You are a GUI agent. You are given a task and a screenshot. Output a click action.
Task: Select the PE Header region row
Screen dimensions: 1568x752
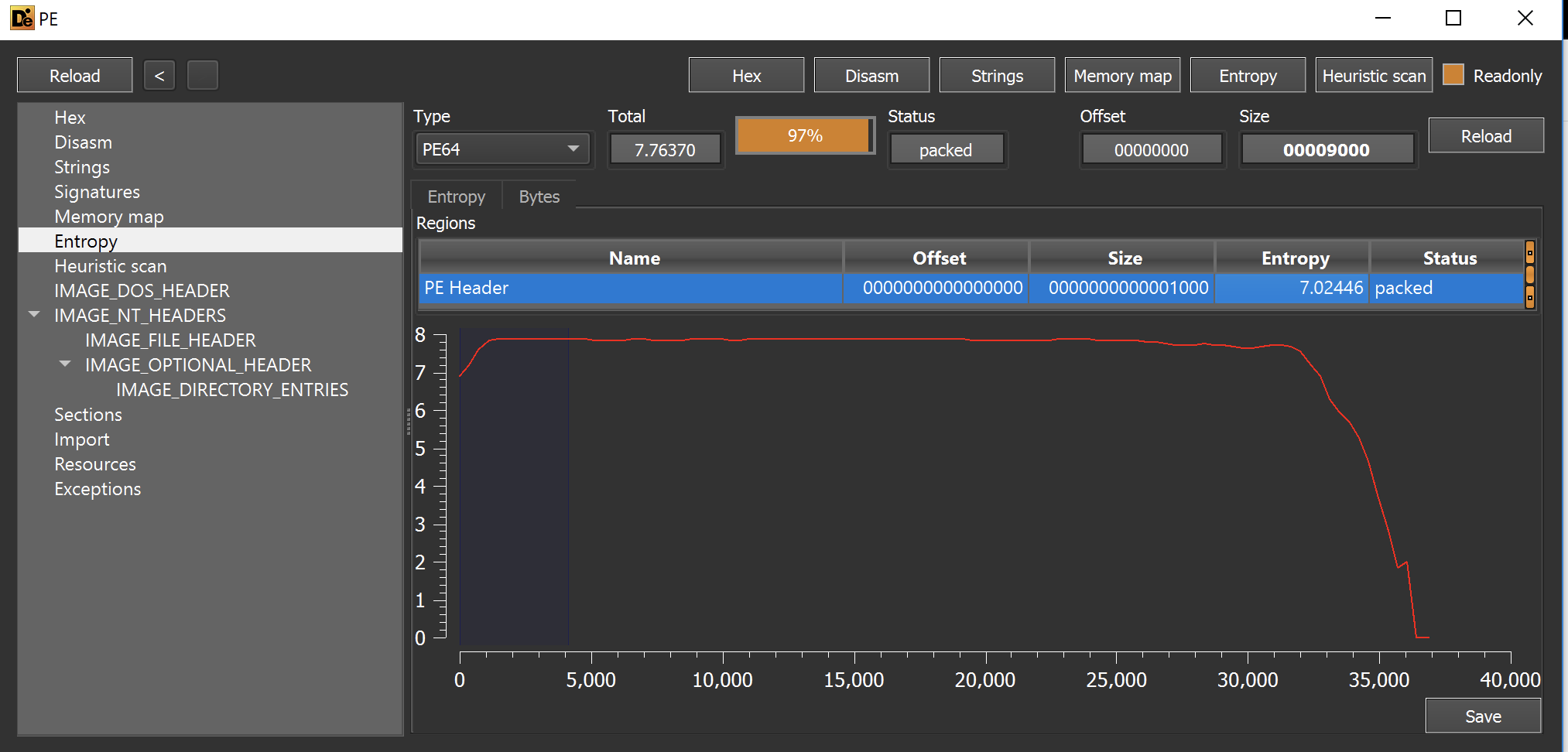pyautogui.click(x=971, y=288)
